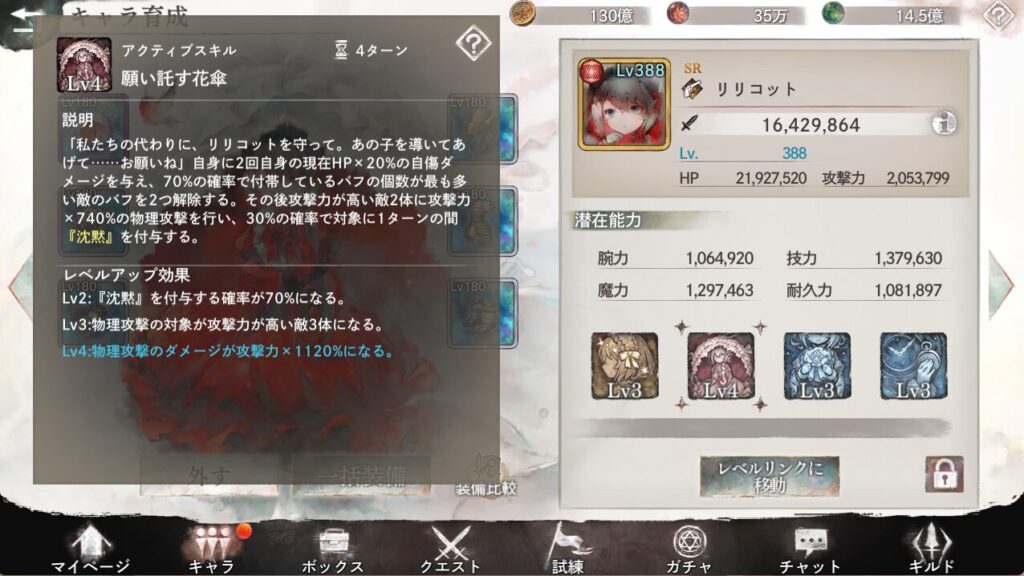Select the blue Lv3 clock skill icon
This screenshot has width=1024, height=576.
pos(913,366)
